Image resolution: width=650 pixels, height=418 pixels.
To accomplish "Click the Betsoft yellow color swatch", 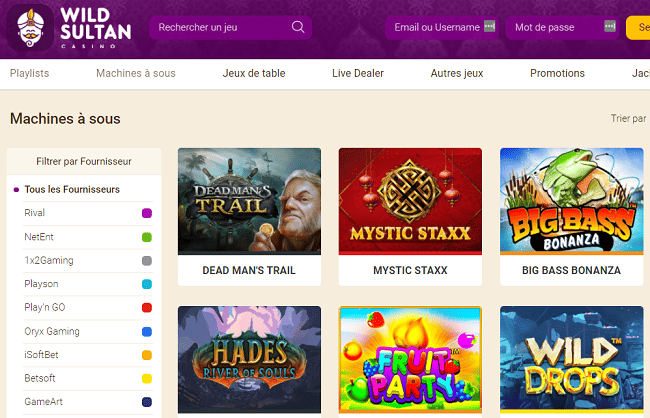I will click(x=147, y=379).
